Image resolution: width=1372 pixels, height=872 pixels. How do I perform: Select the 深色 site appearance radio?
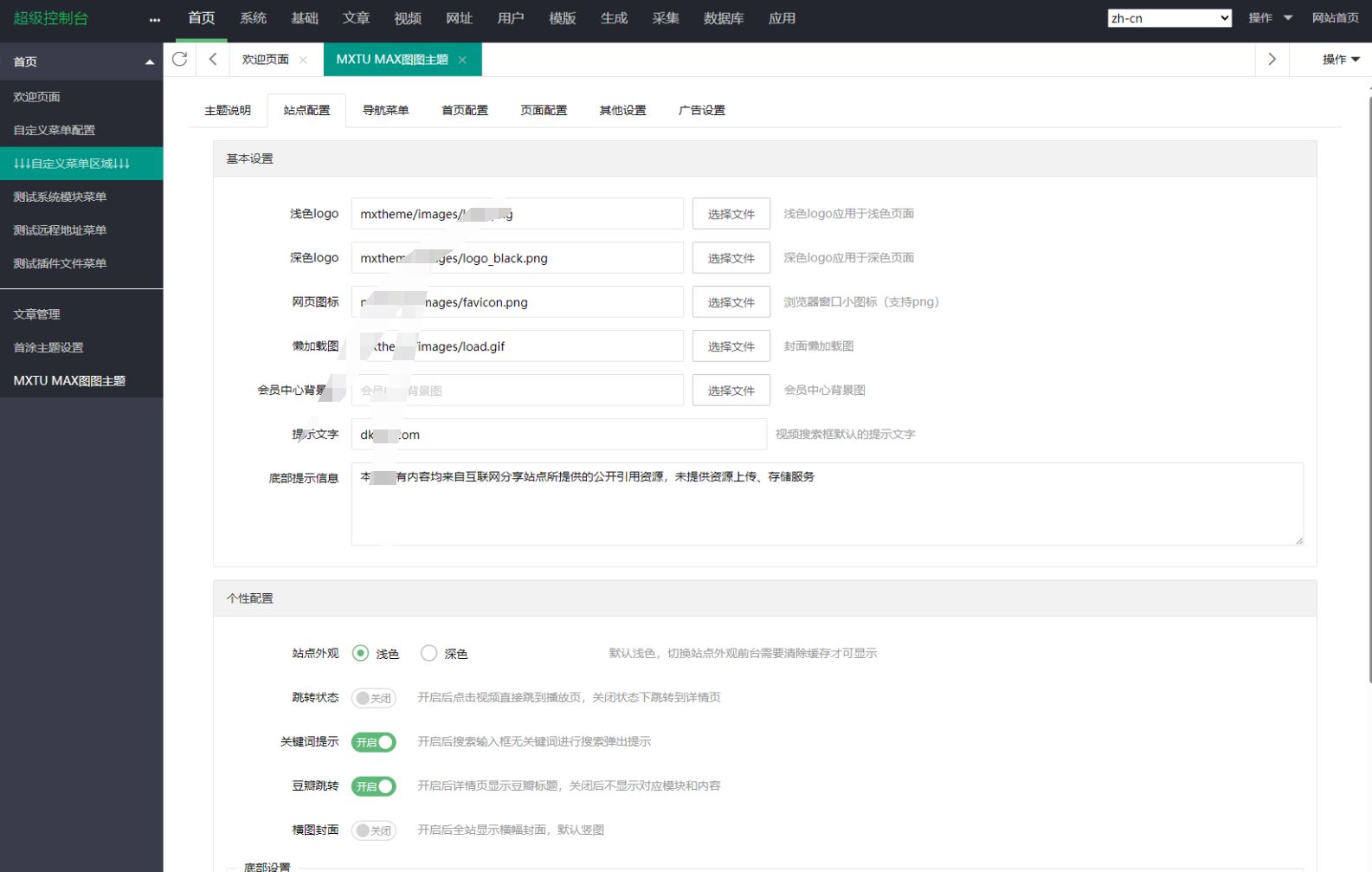pos(428,653)
